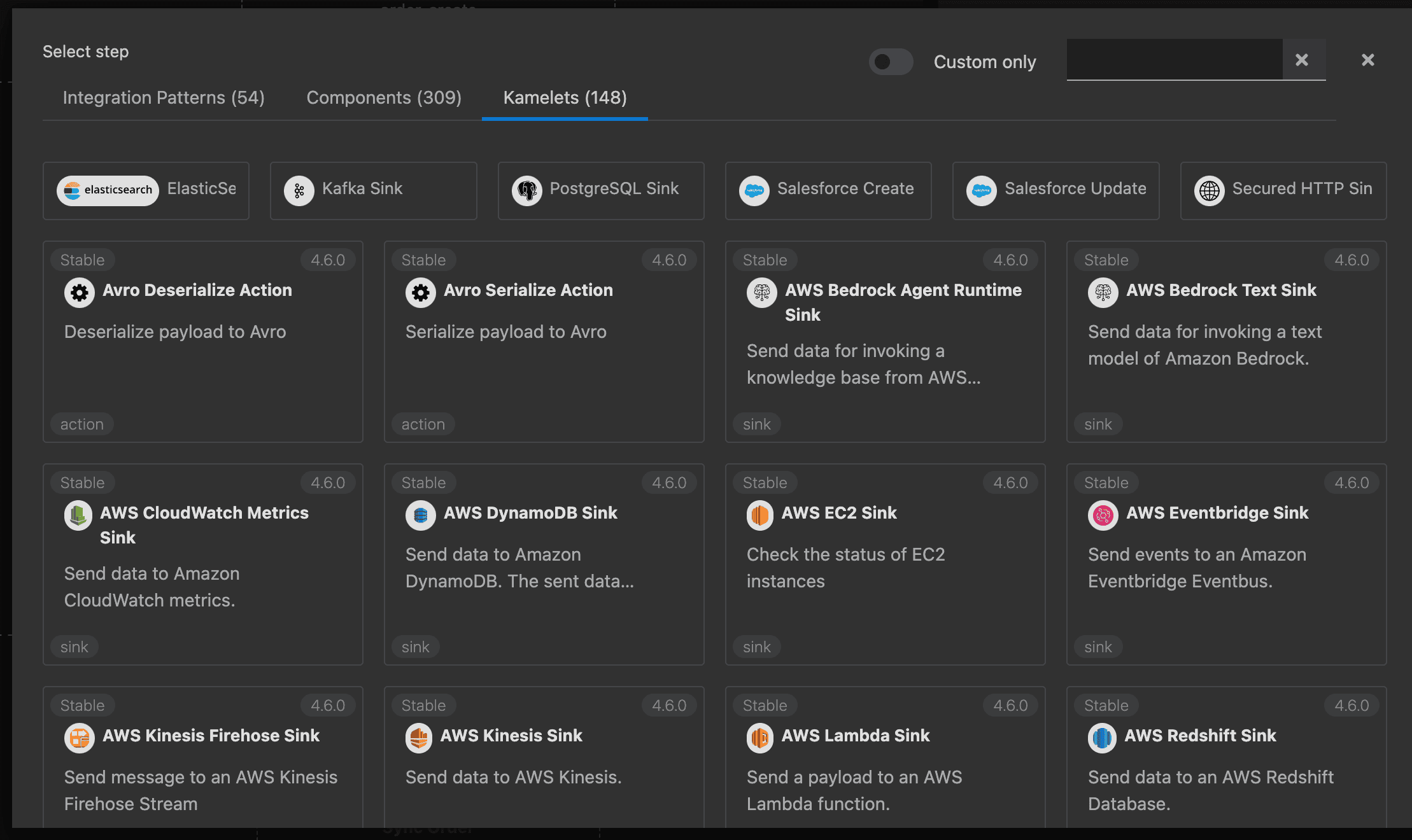Select the AWS Eventbridge Sink title
This screenshot has width=1412, height=840.
pyautogui.click(x=1217, y=513)
